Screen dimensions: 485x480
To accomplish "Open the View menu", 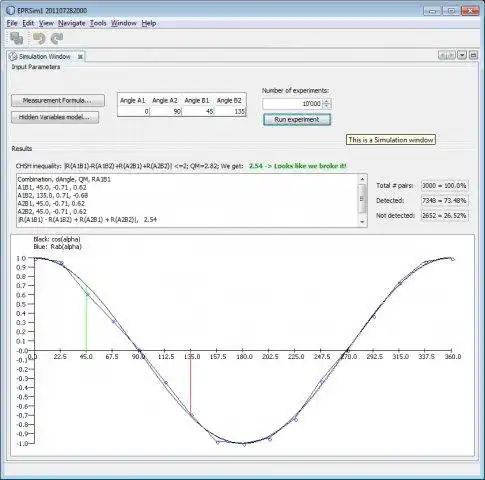I will click(x=46, y=23).
